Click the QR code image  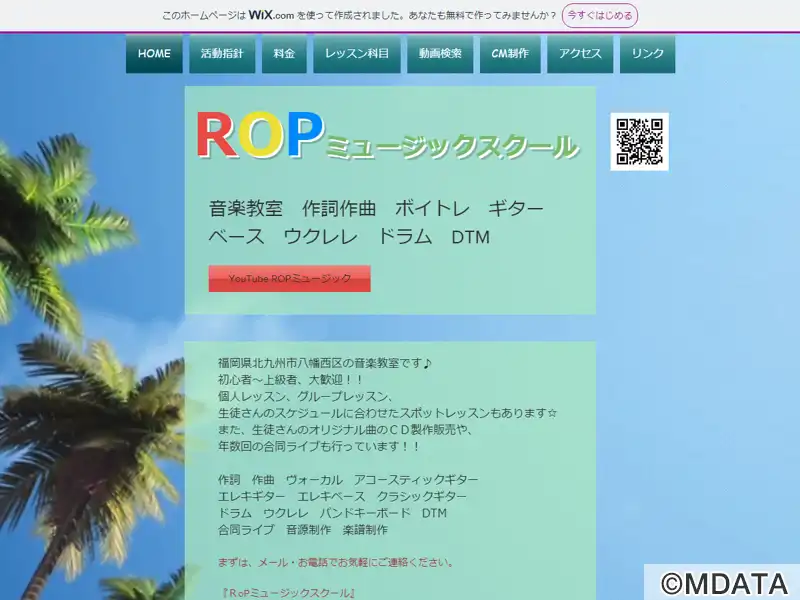tap(639, 142)
